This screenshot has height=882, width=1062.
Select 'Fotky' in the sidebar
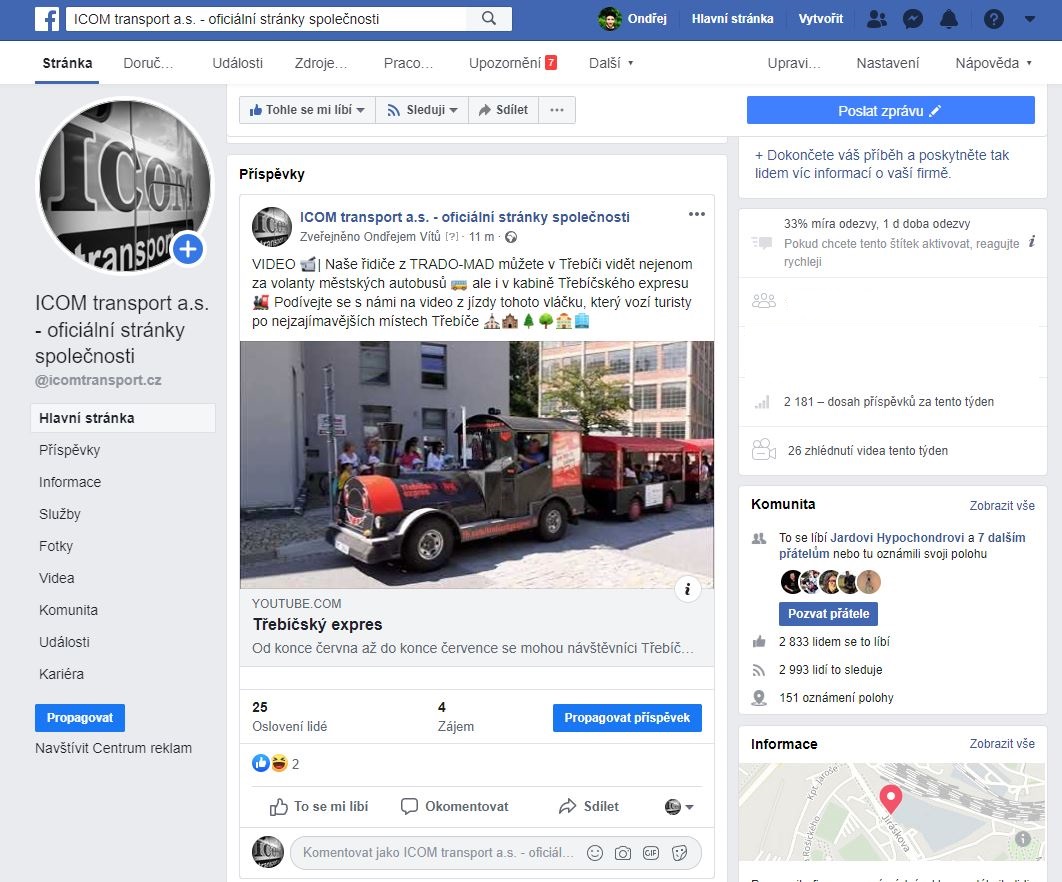(56, 546)
